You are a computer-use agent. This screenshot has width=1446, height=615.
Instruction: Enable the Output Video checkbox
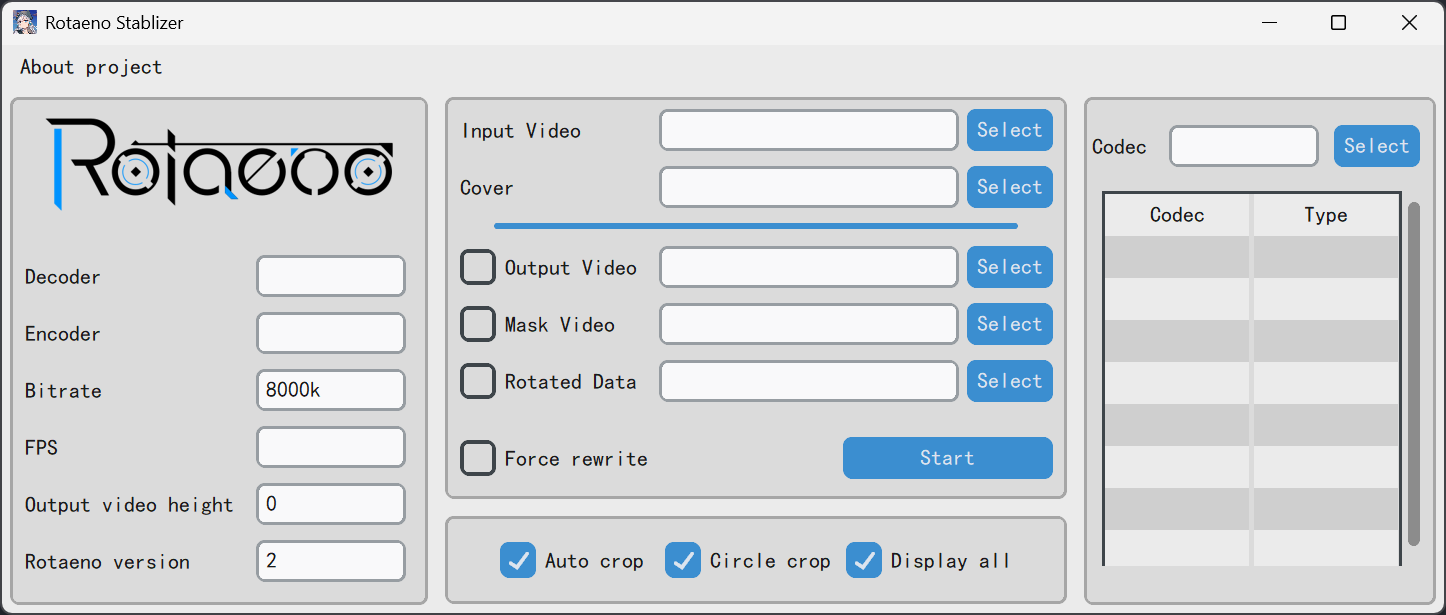click(x=478, y=267)
